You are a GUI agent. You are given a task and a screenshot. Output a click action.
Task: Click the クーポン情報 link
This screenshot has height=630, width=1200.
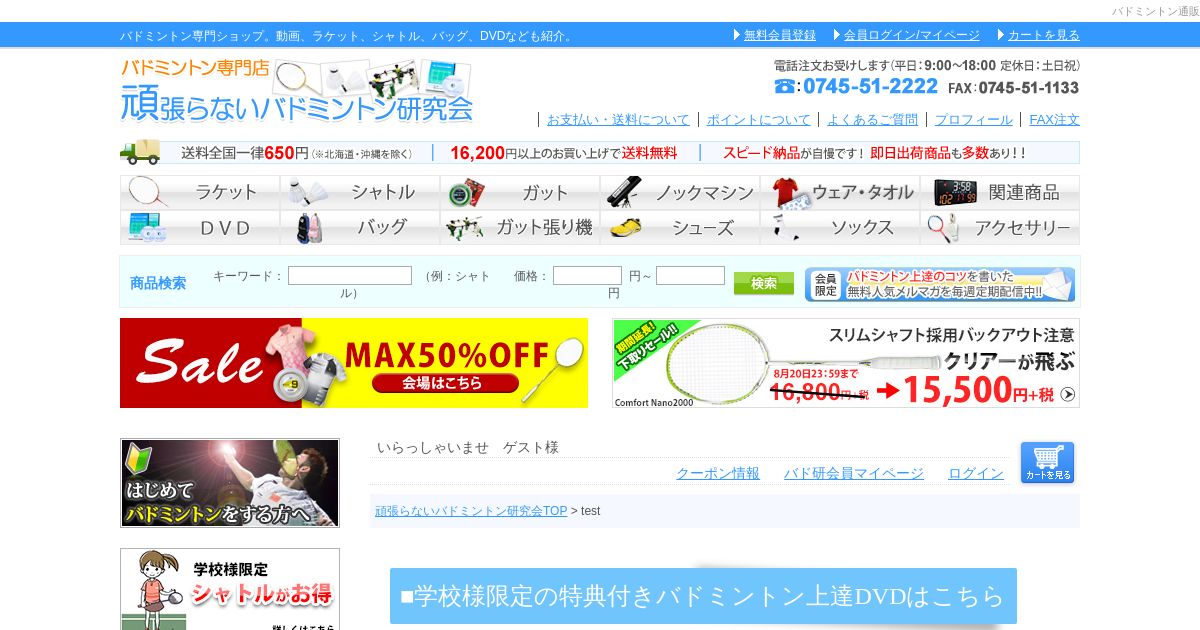coord(718,473)
